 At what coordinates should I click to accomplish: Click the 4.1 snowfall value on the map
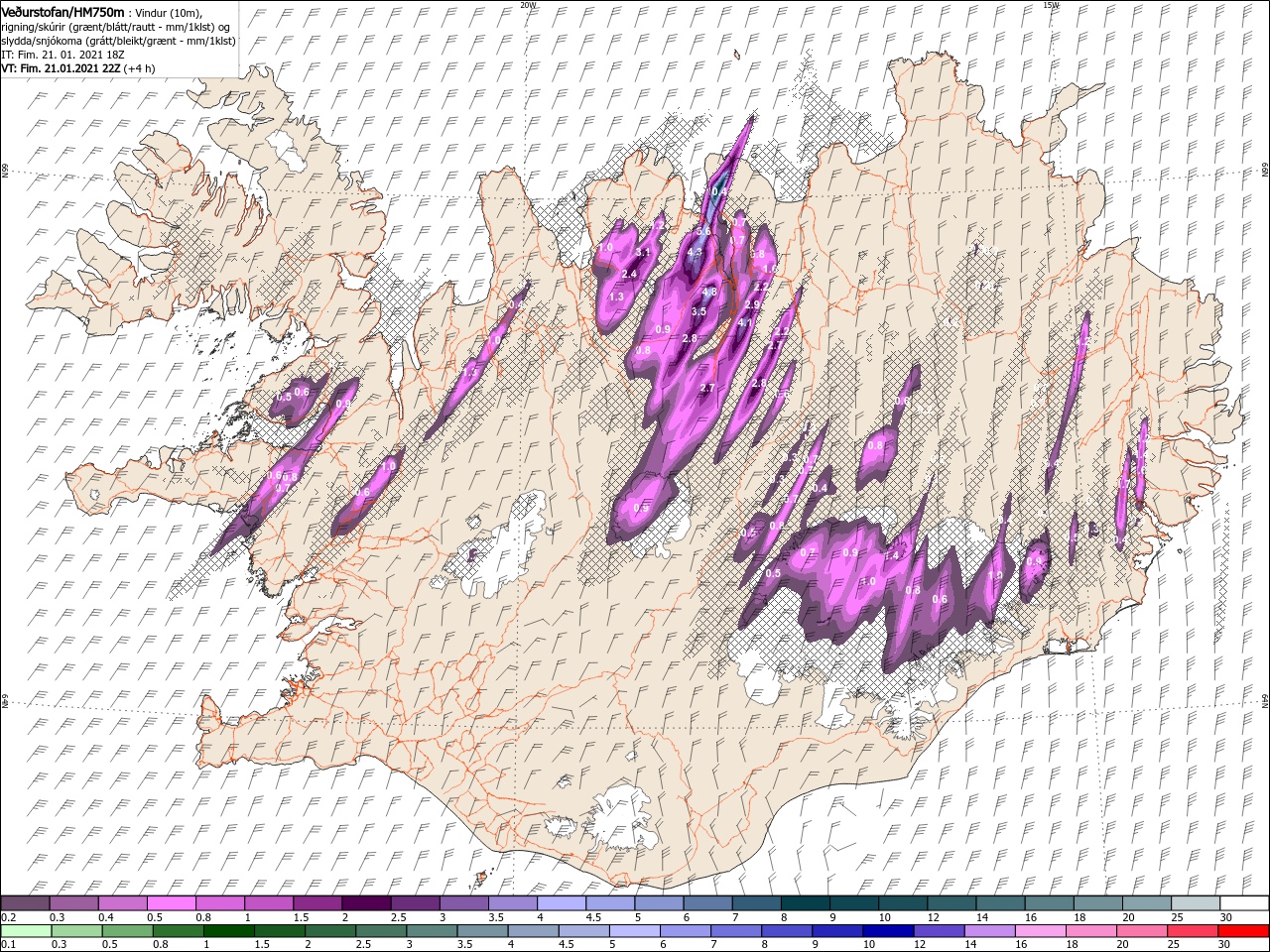[745, 322]
